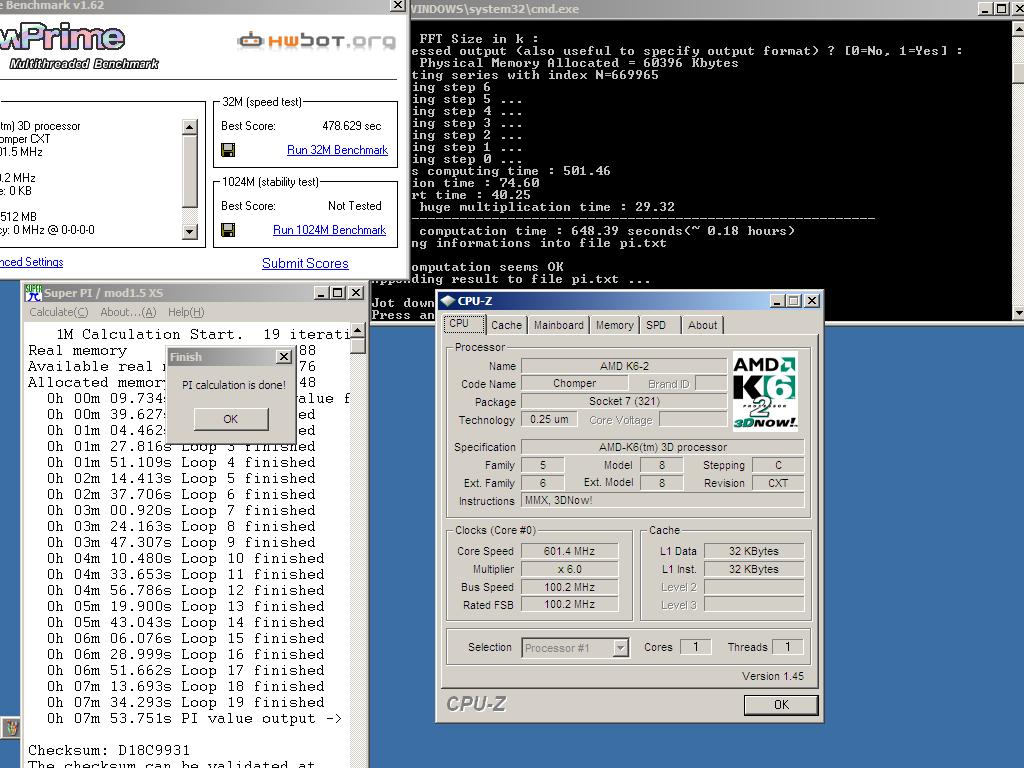The height and width of the screenshot is (768, 1024).
Task: Click the Cores count field
Action: 696,647
